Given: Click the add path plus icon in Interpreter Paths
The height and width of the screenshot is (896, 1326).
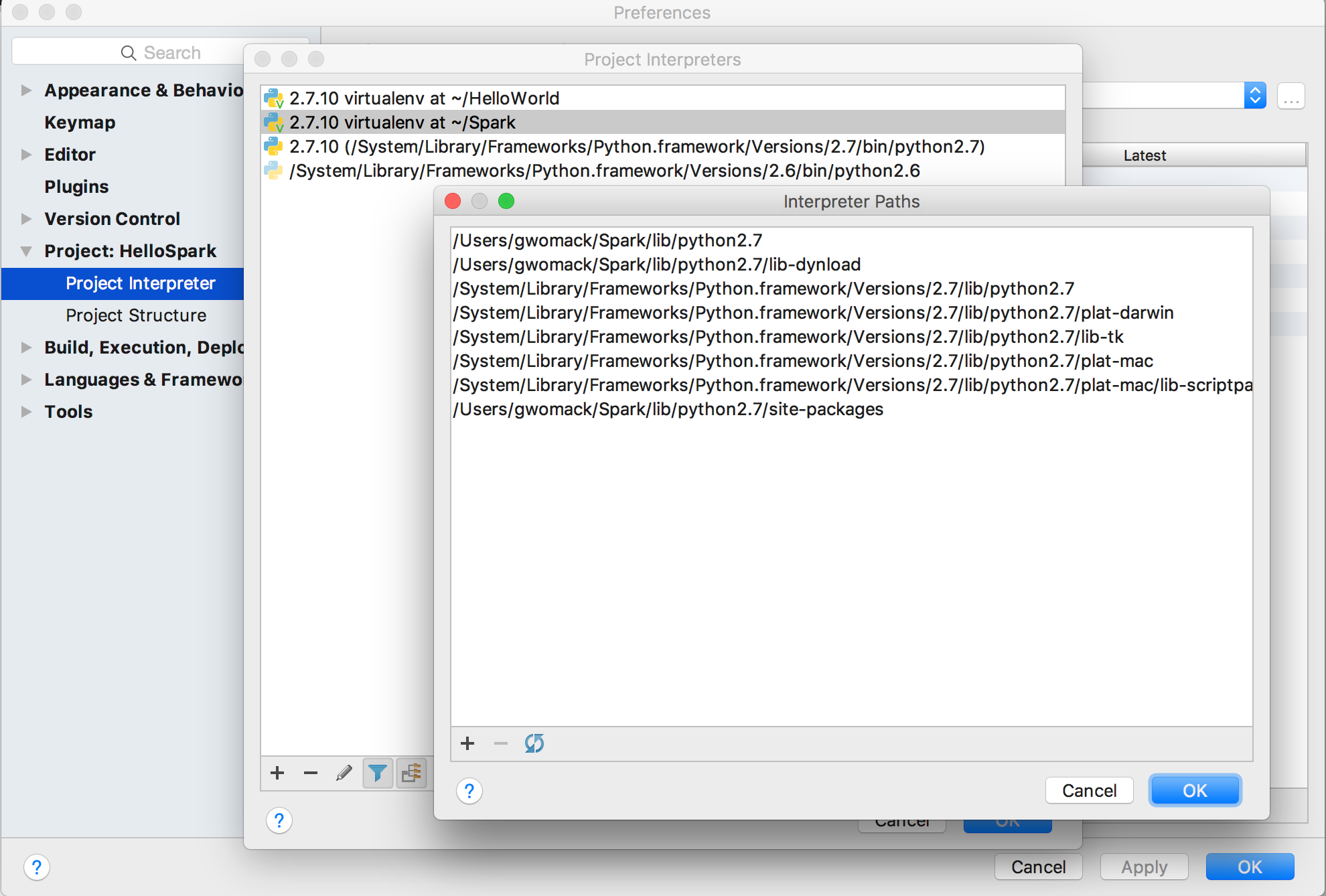Looking at the screenshot, I should pos(467,743).
